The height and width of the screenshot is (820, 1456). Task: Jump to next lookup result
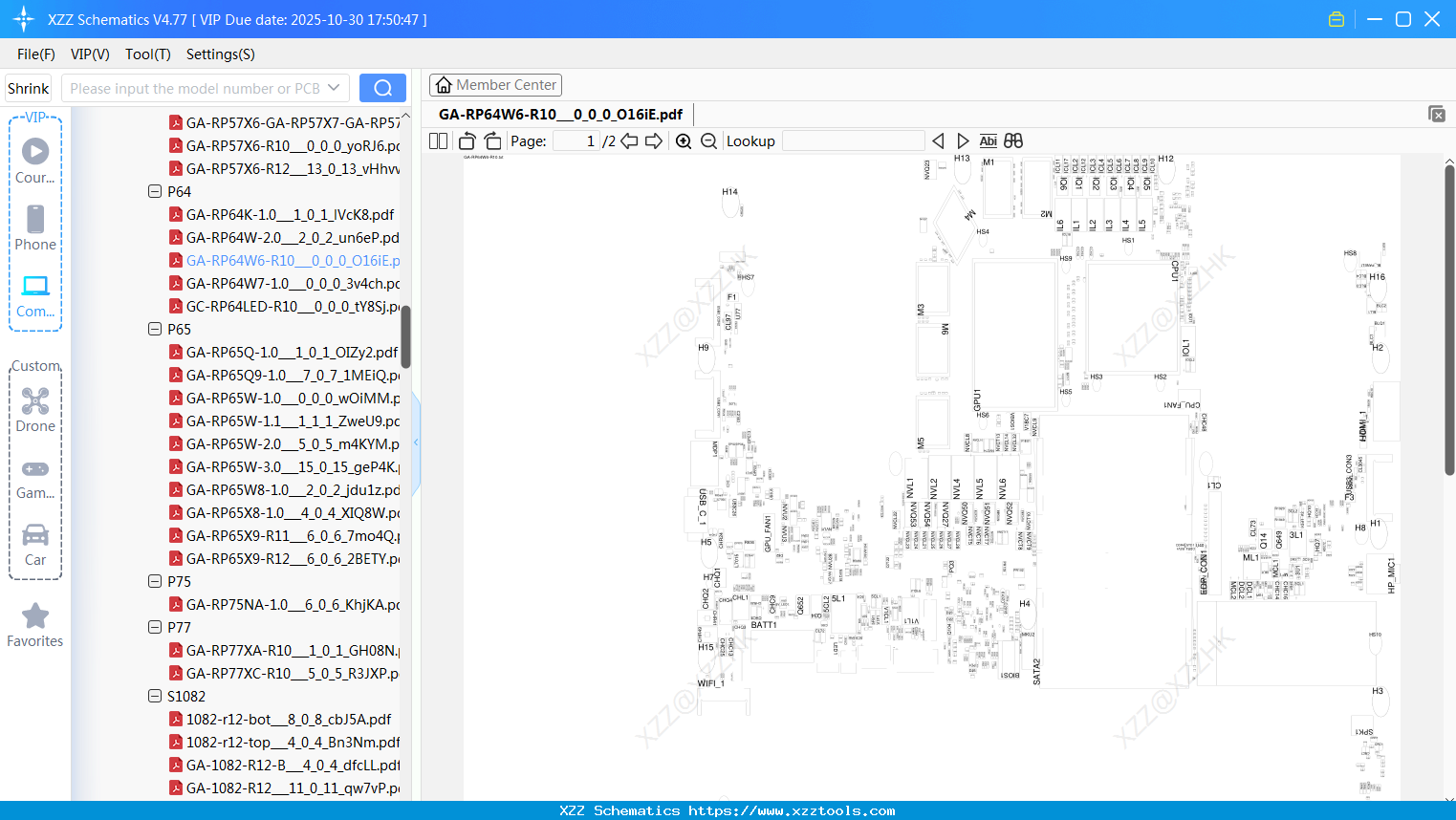pyautogui.click(x=963, y=140)
